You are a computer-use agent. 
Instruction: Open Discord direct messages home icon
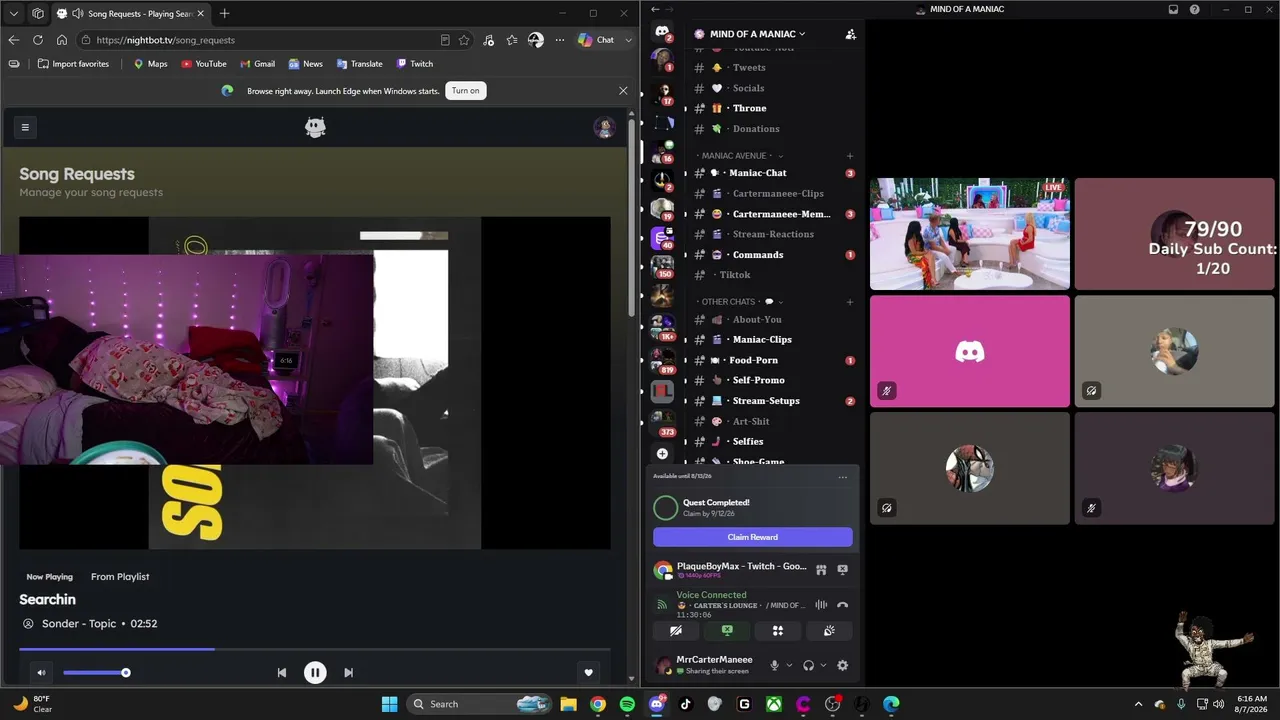pos(662,33)
